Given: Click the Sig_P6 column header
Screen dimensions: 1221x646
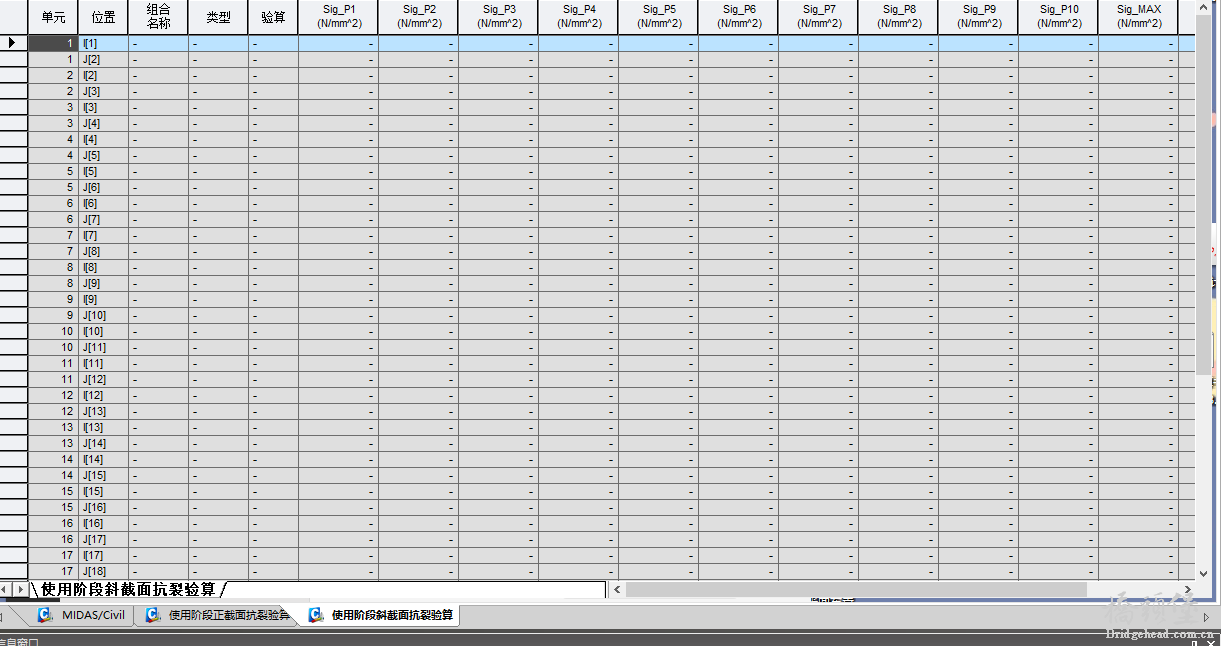Looking at the screenshot, I should (738, 17).
